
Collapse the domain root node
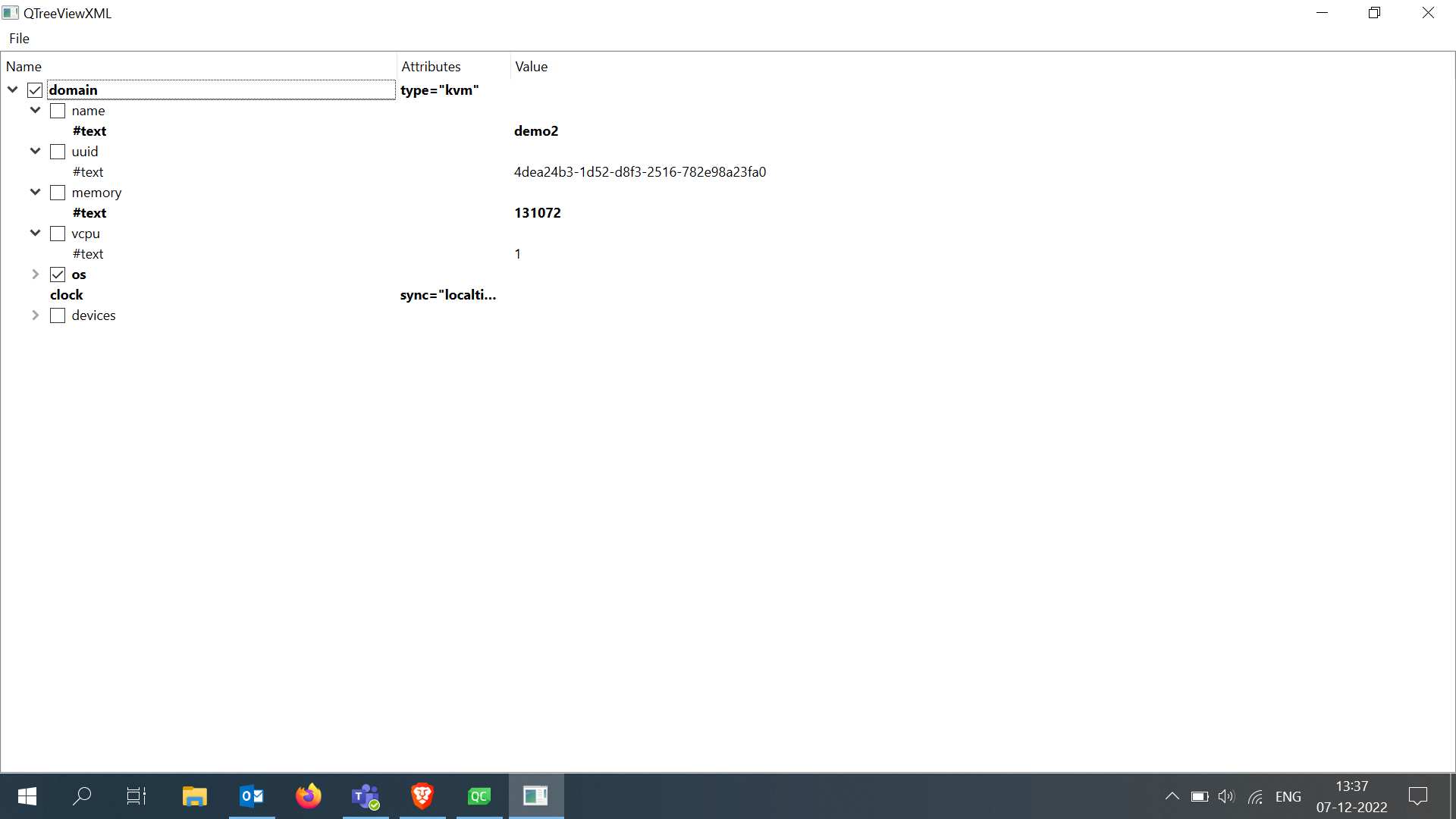point(13,90)
